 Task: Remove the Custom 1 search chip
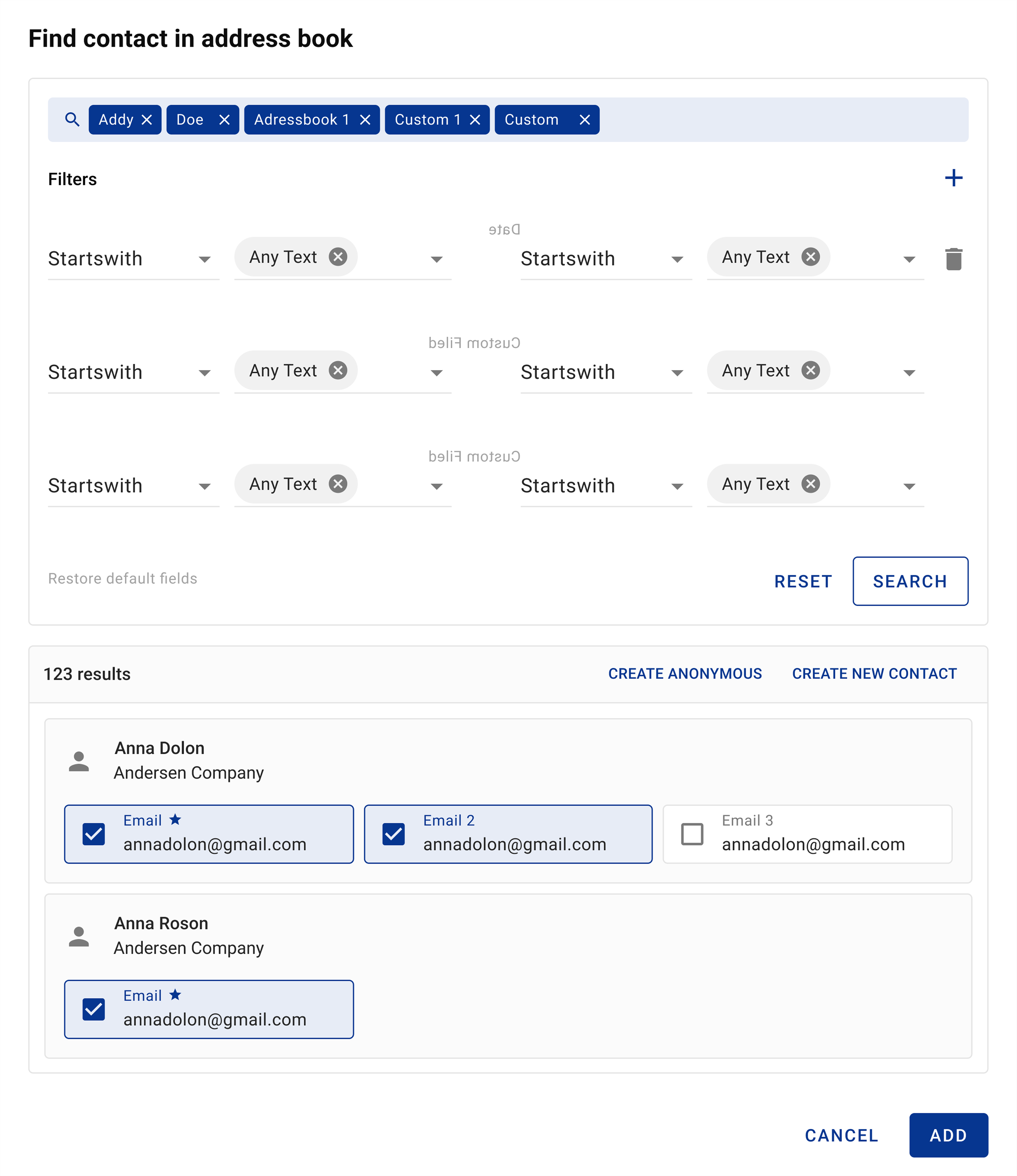(x=475, y=120)
